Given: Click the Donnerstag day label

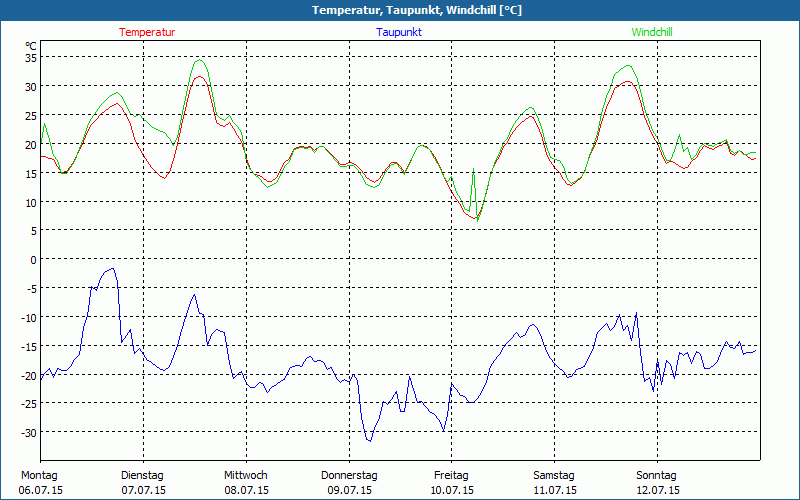Looking at the screenshot, I should pyautogui.click(x=349, y=476).
